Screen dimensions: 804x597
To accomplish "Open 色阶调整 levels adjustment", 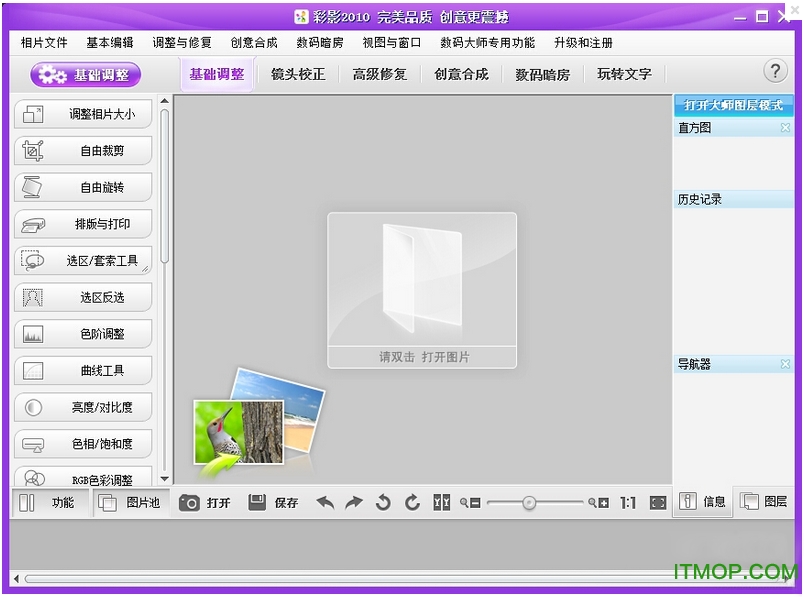I will (83, 334).
